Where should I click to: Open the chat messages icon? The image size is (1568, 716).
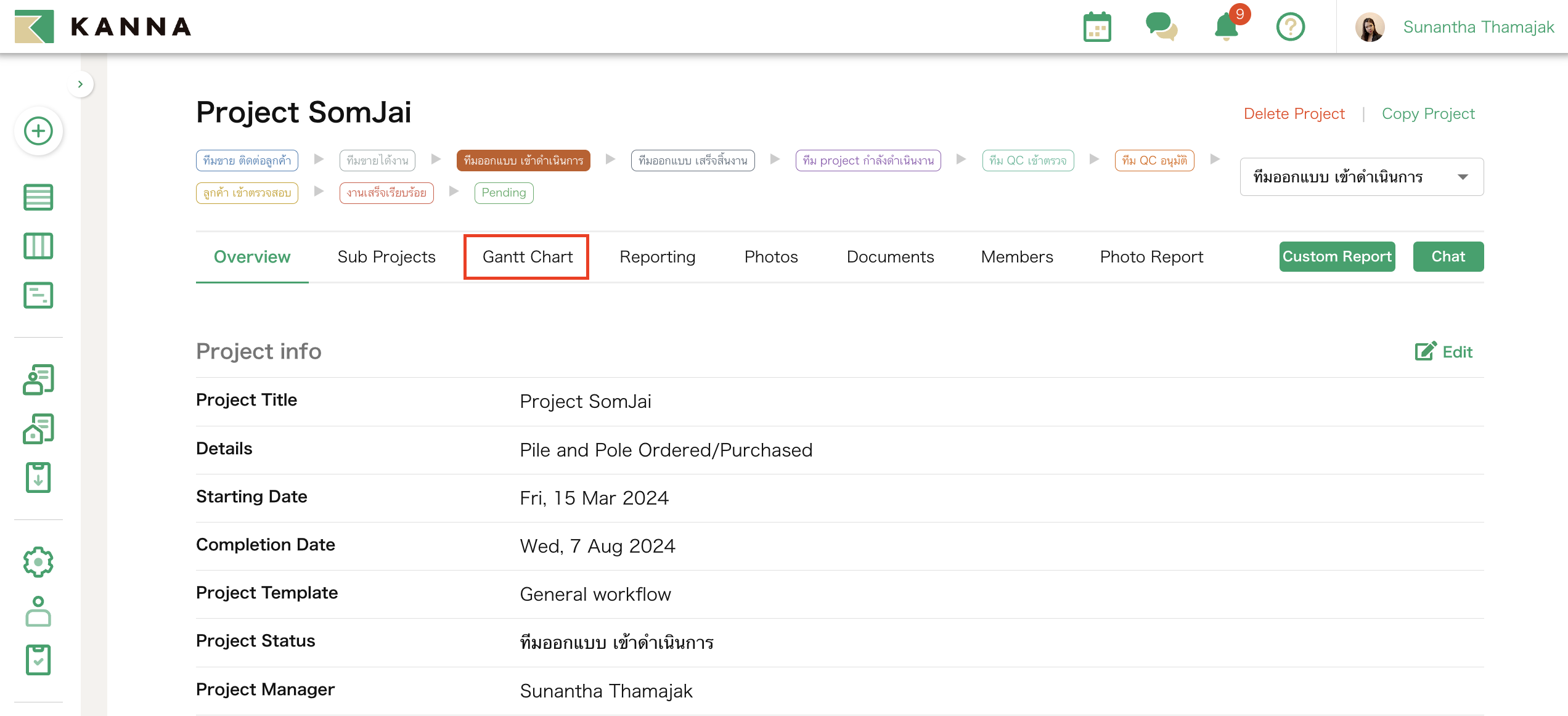tap(1161, 26)
